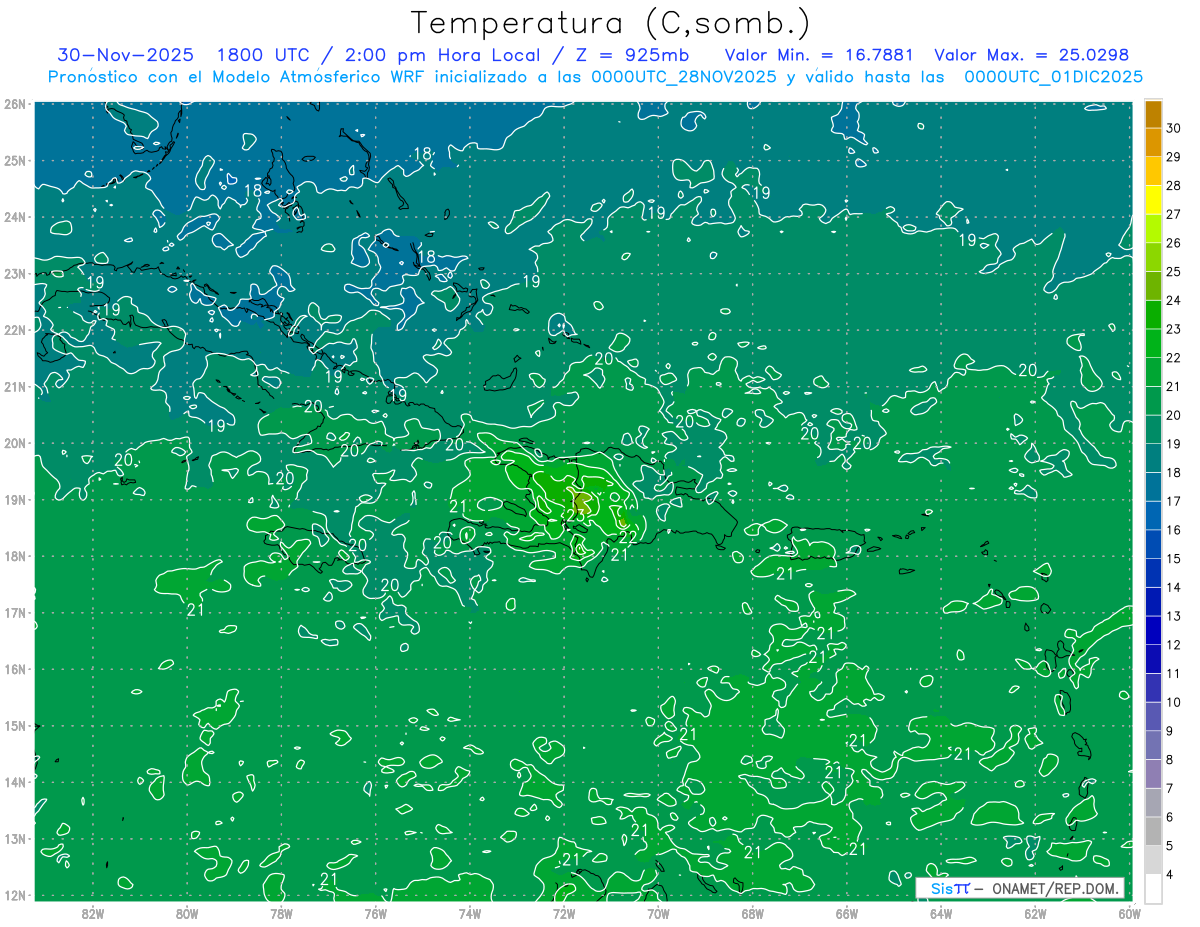
Task: Click the "ONAMET/REP.DOM." credit label
Action: [x=1057, y=888]
